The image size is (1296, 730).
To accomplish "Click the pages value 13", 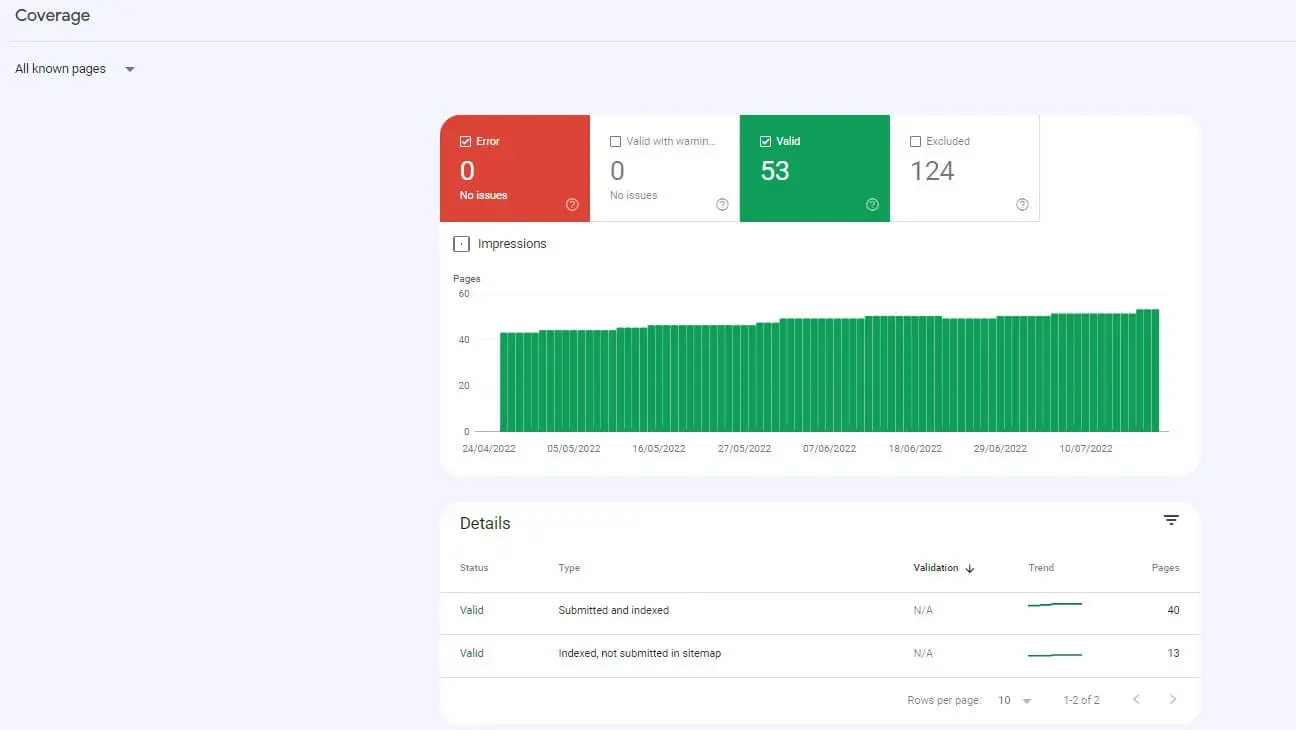I will coord(1173,654).
